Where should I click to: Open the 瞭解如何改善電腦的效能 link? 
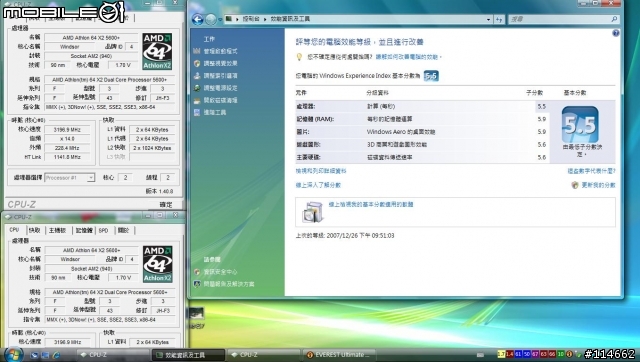click(408, 57)
